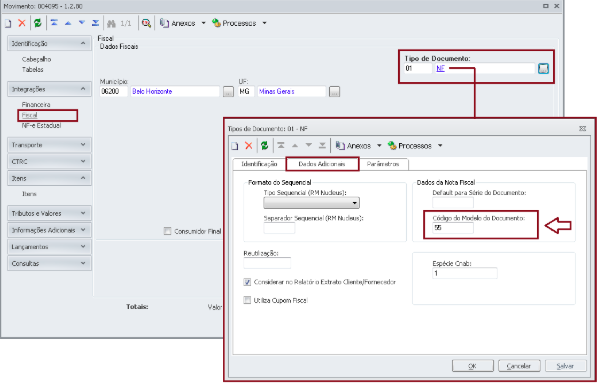Toggle Consumidor Final checkbox
The height and width of the screenshot is (387, 604).
coord(167,231)
